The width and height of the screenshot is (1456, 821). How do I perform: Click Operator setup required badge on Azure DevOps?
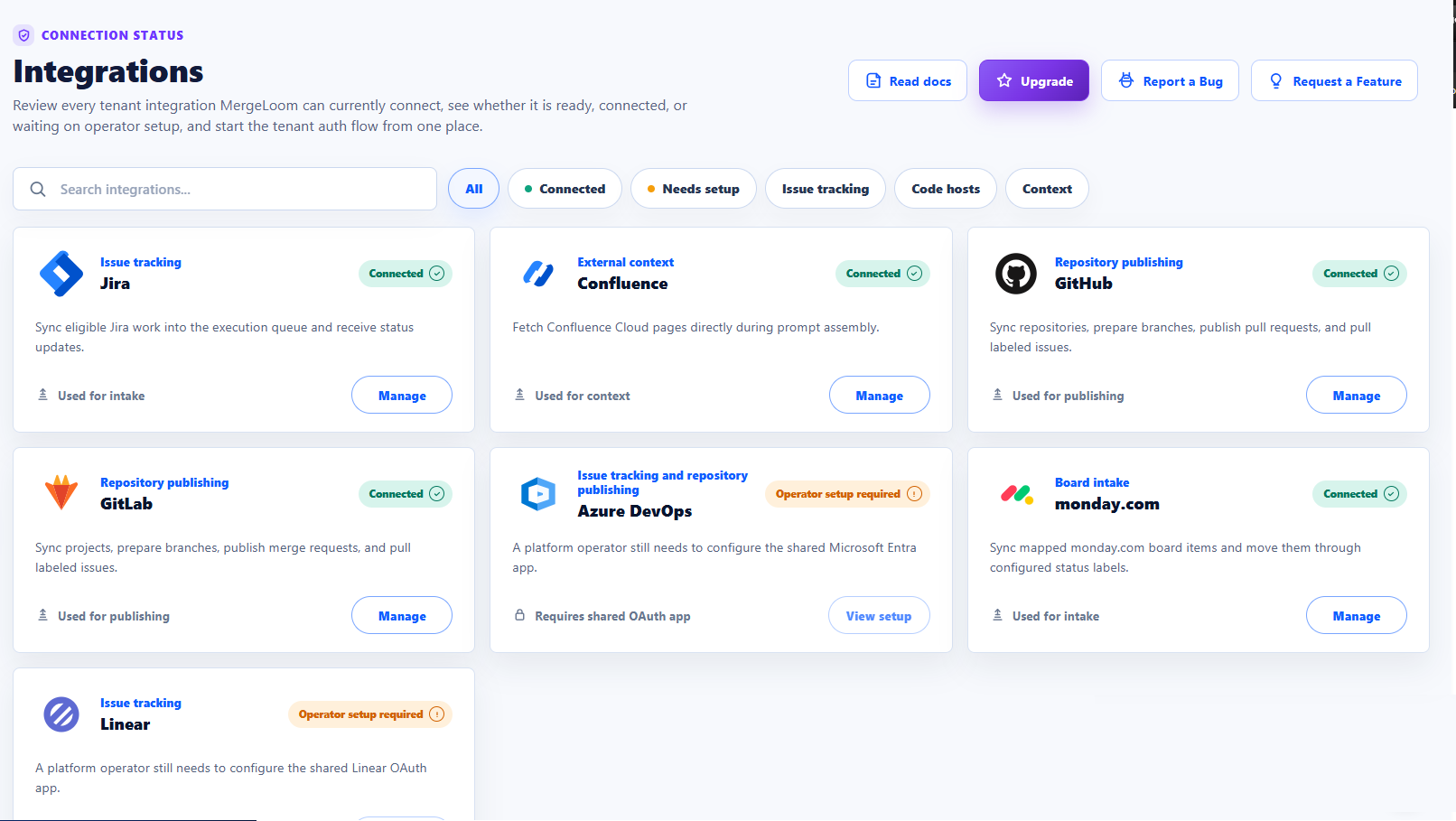[x=847, y=494]
